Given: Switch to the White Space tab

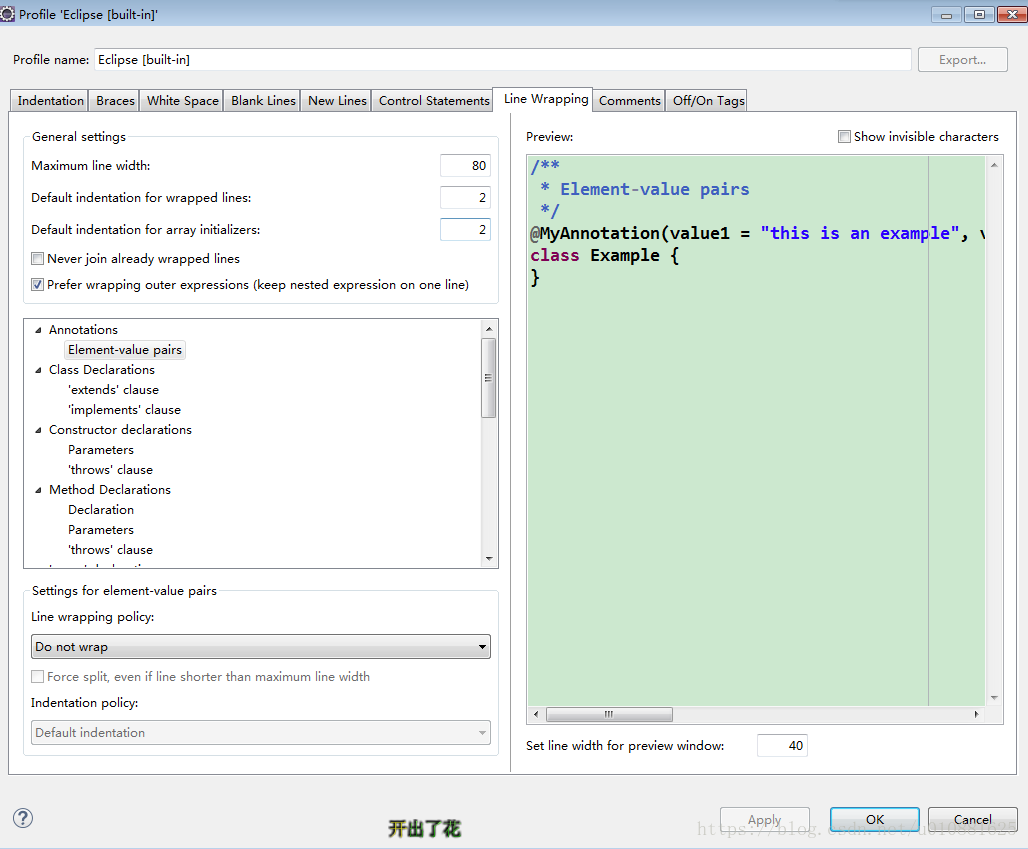Looking at the screenshot, I should (182, 100).
